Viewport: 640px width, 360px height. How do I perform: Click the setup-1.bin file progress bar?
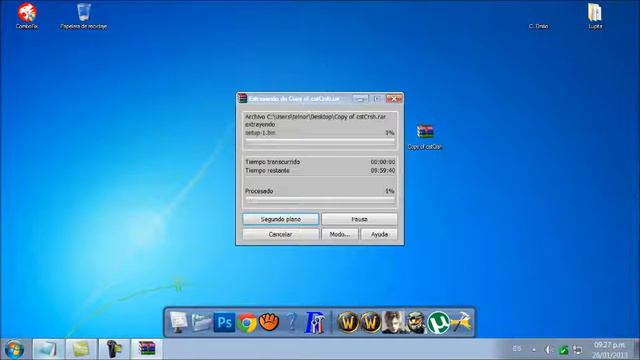[x=320, y=141]
